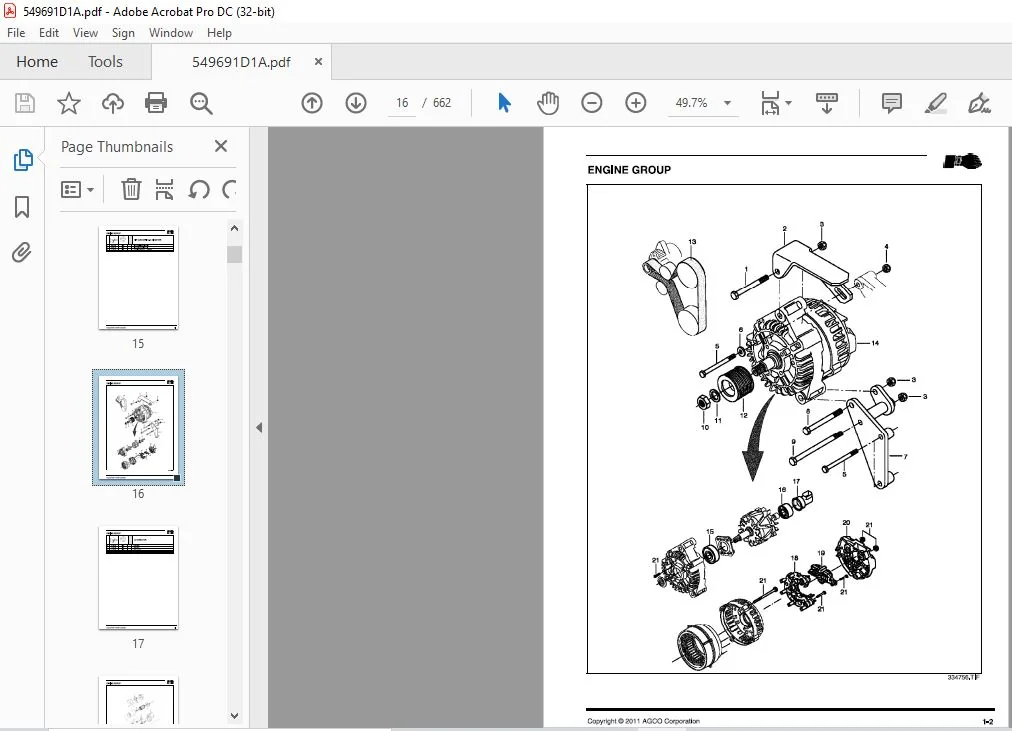Select page 15 thumbnail
Screen dimensions: 1012x731
point(138,278)
